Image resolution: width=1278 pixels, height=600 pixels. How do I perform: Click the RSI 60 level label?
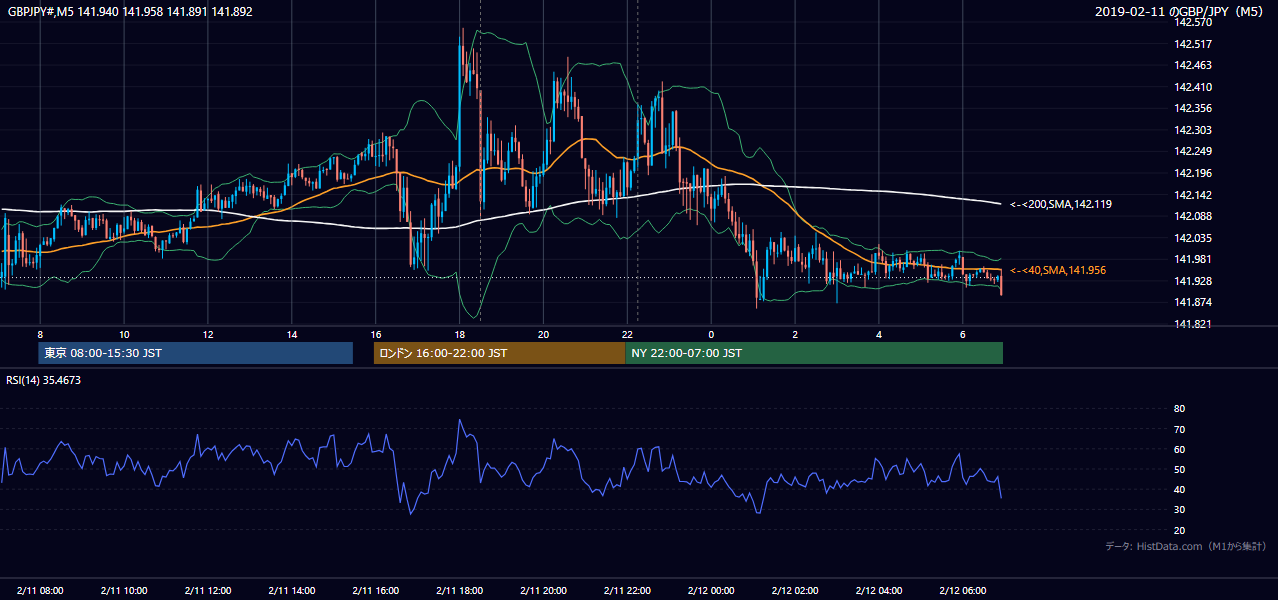pyautogui.click(x=1179, y=449)
